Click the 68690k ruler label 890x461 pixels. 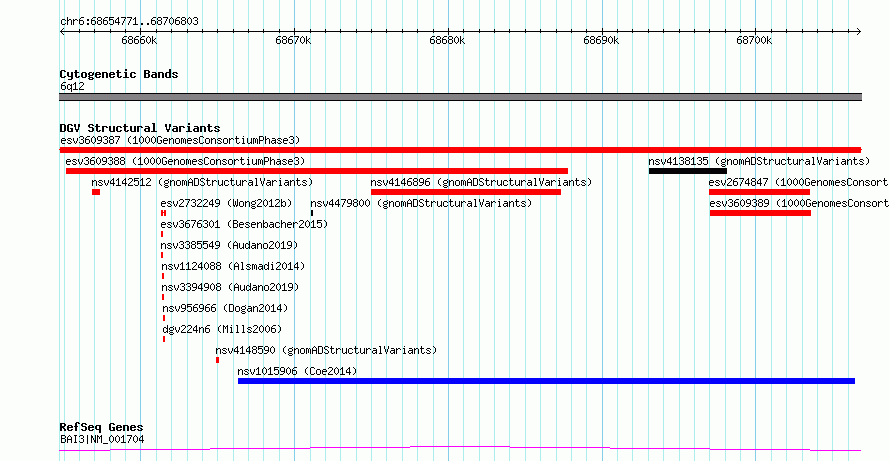click(x=601, y=40)
